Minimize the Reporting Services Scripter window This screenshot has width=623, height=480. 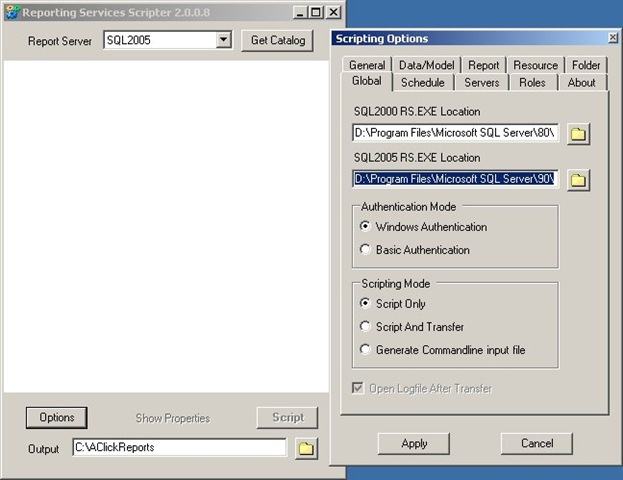click(x=300, y=12)
